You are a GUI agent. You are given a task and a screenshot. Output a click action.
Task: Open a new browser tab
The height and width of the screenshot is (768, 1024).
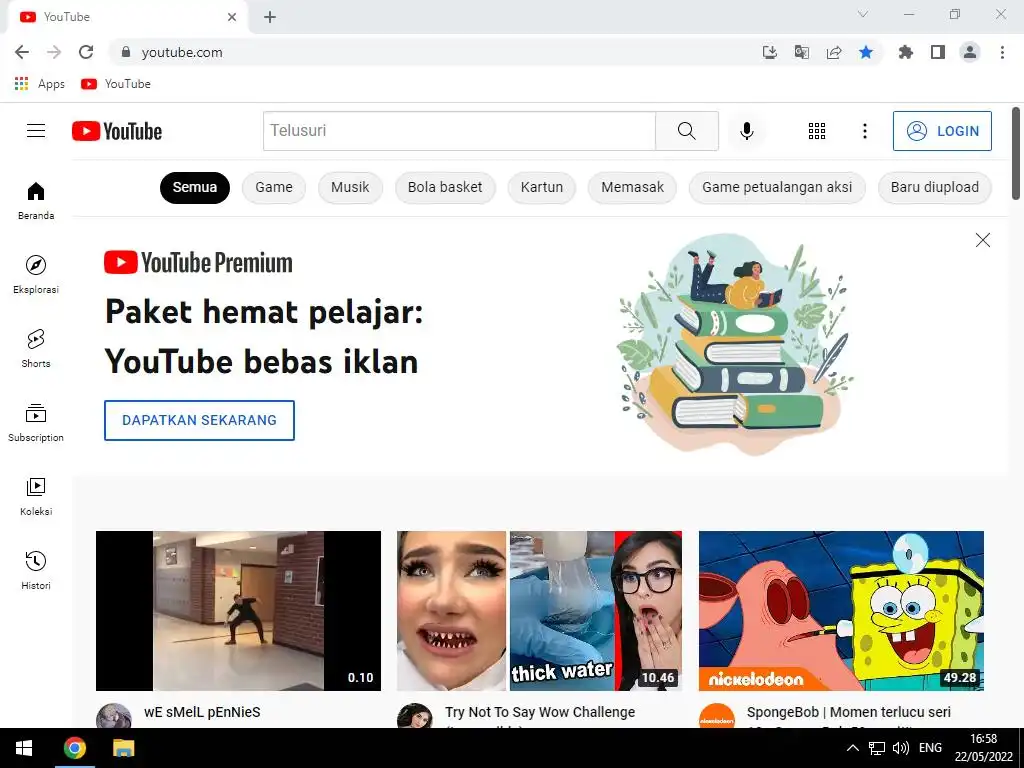pos(270,17)
